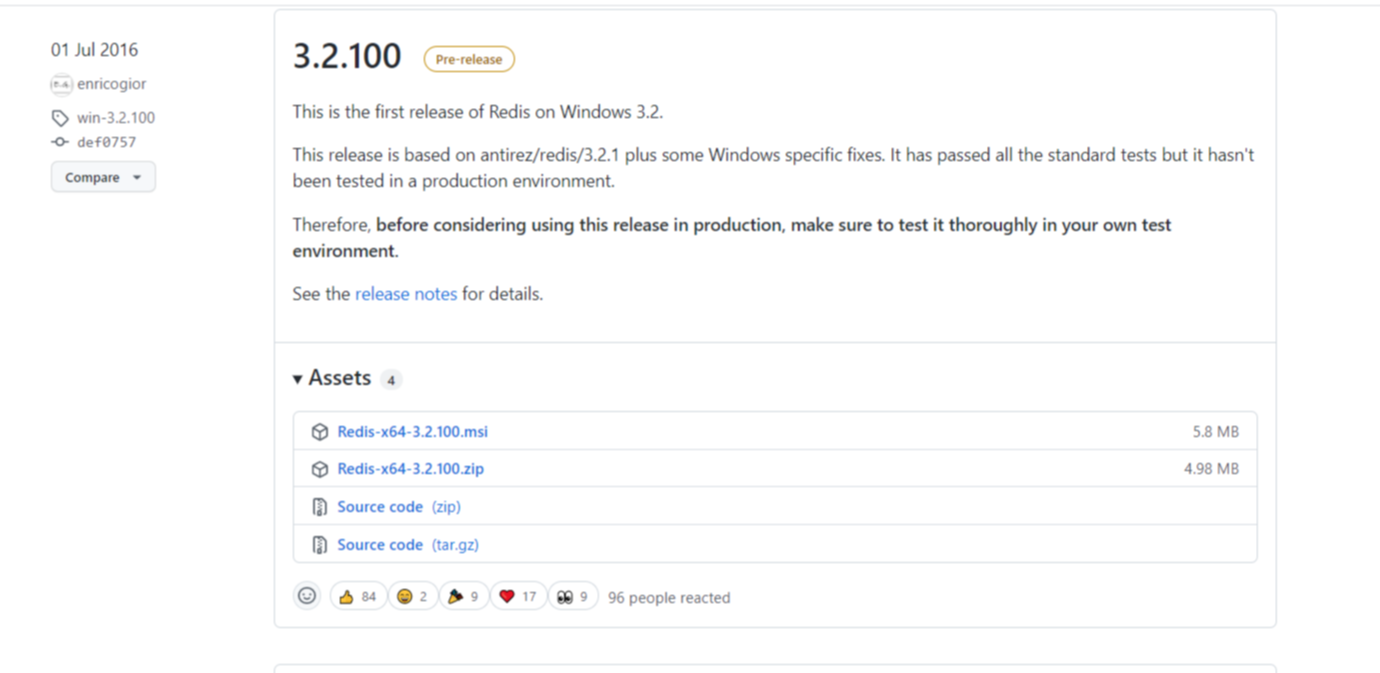Toggle the thumbs up reaction with 84
1380x673 pixels.
(x=358, y=596)
